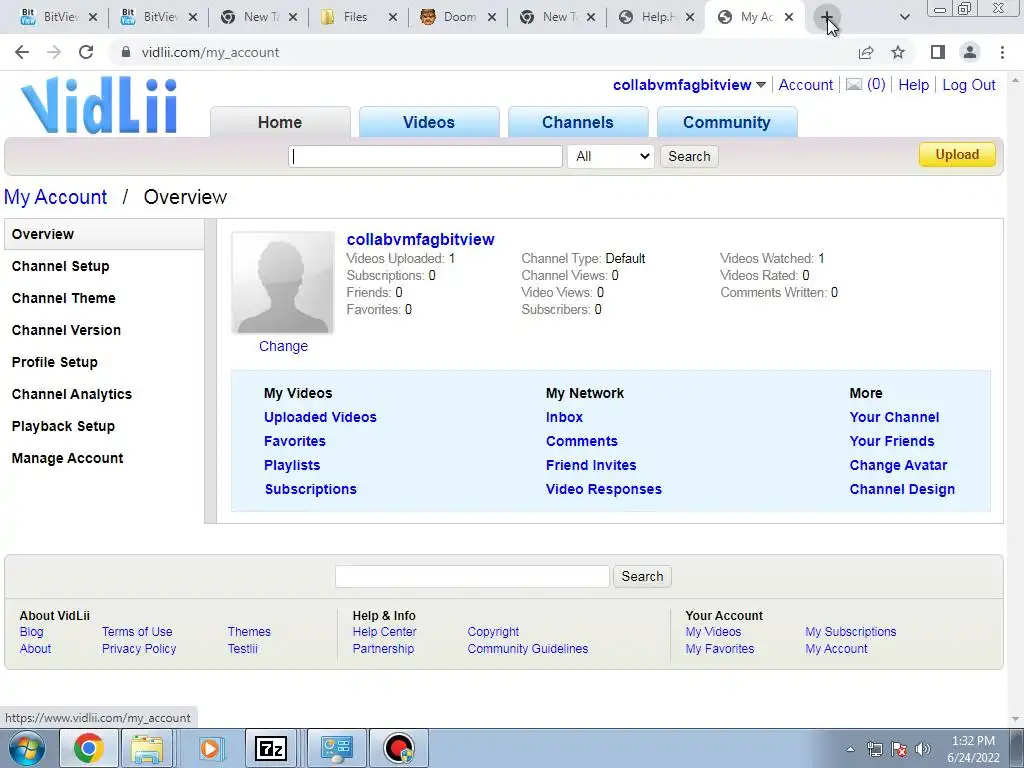Click Log Out link
1024x768 pixels.
click(x=968, y=85)
